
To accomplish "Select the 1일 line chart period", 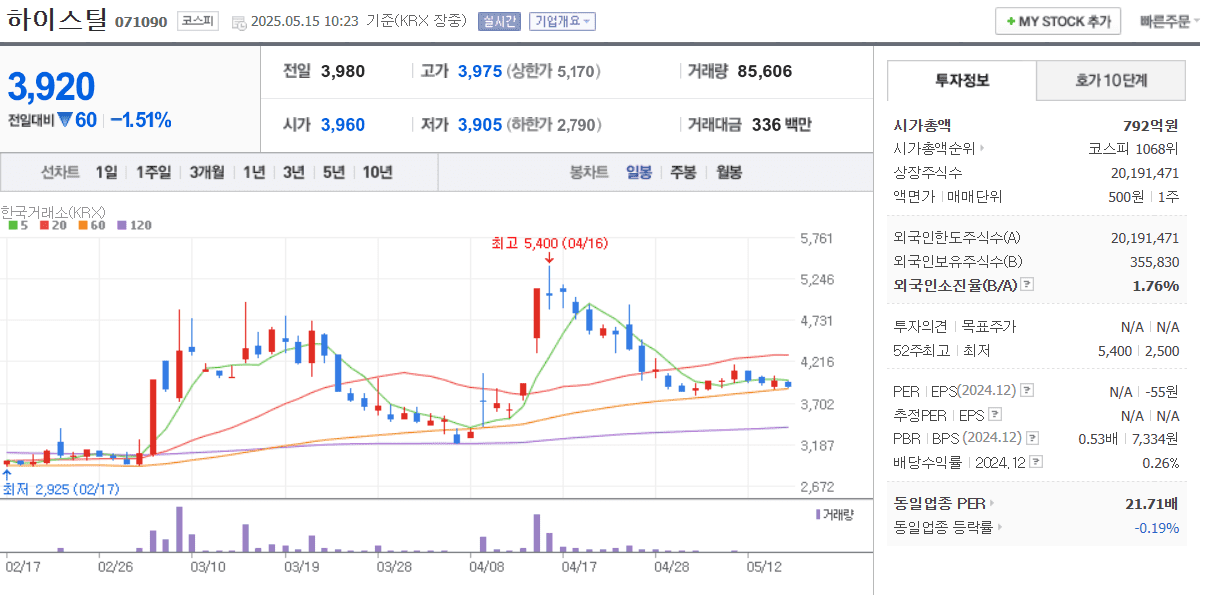I will point(106,172).
